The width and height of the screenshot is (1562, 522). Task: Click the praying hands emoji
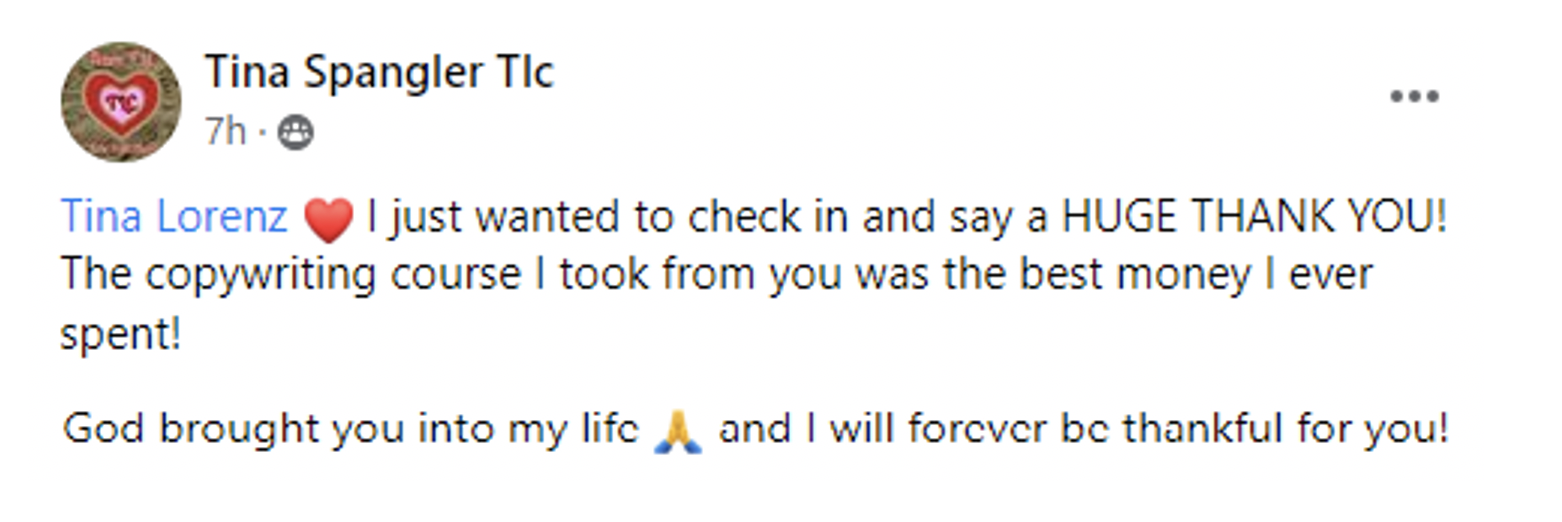click(677, 432)
